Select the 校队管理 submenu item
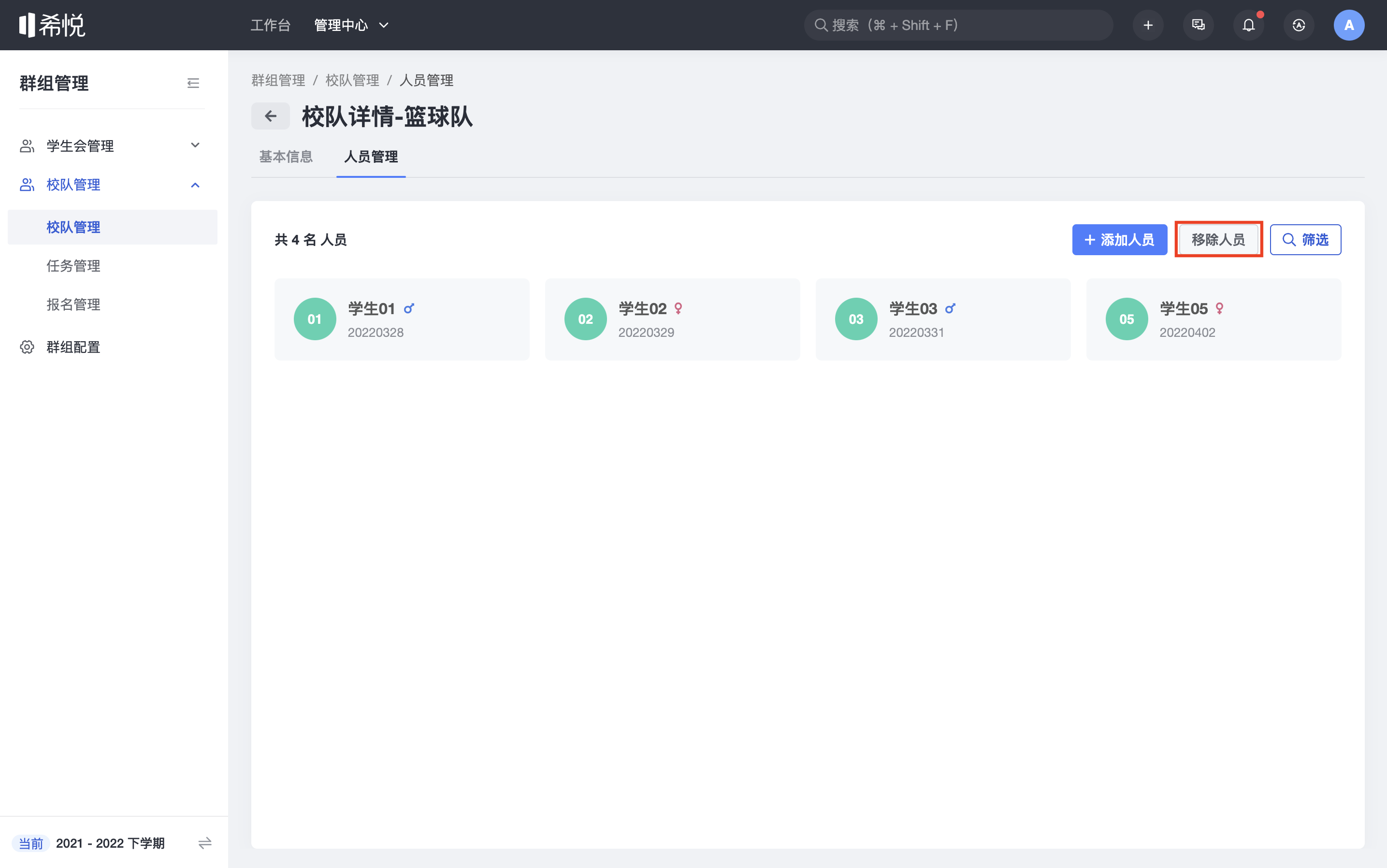The height and width of the screenshot is (868, 1387). pyautogui.click(x=113, y=227)
